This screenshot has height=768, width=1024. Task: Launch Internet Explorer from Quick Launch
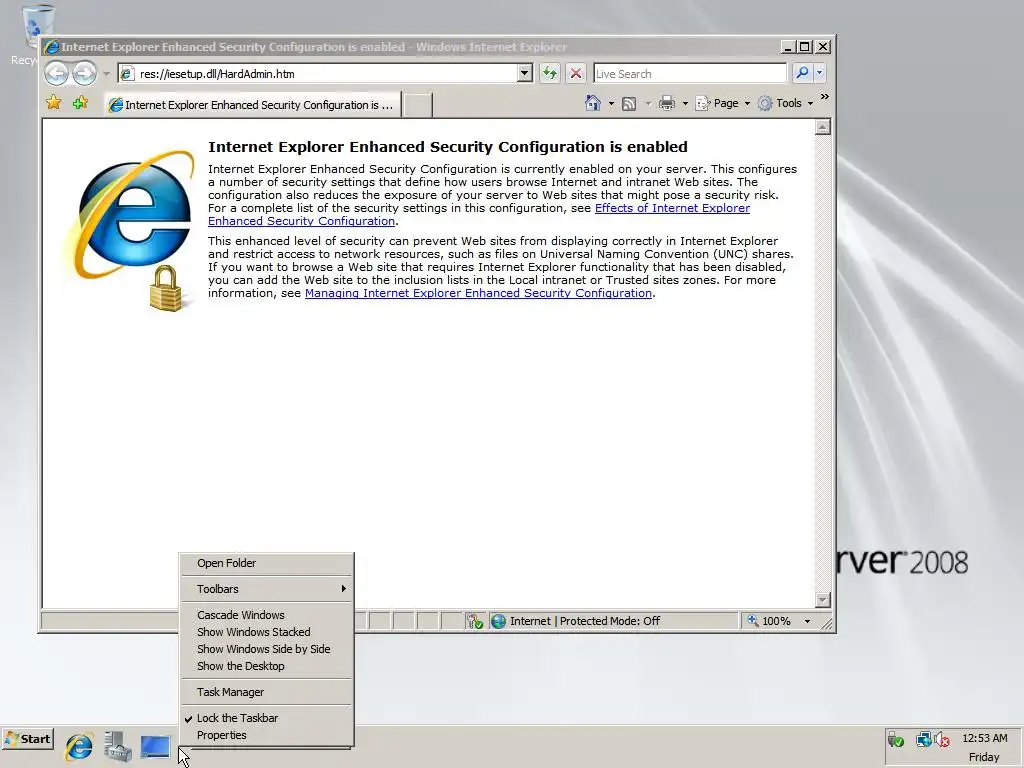(79, 746)
